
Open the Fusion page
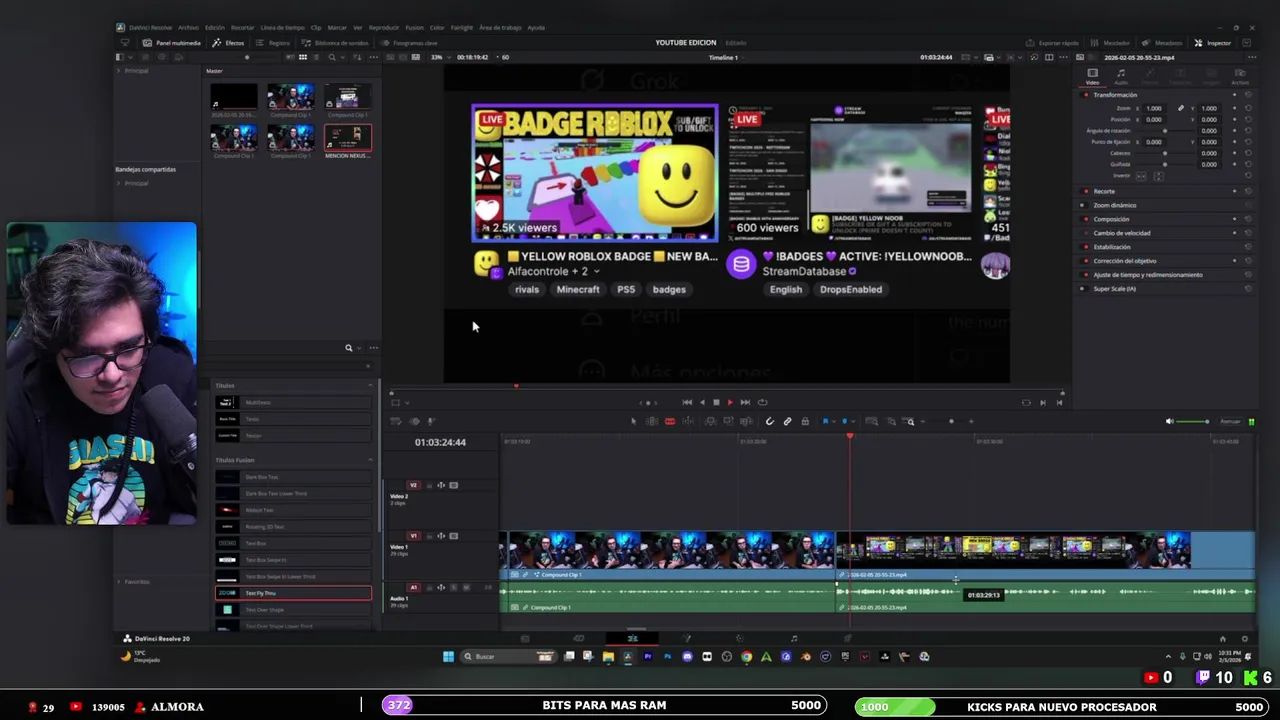[x=687, y=638]
